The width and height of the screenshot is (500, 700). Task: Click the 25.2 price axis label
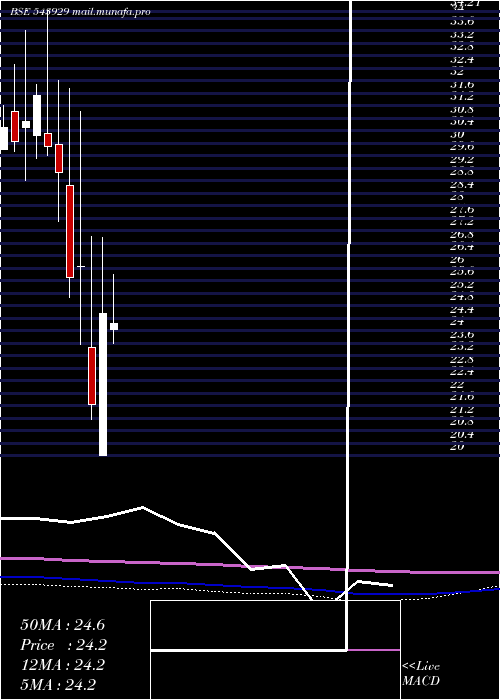[462, 284]
